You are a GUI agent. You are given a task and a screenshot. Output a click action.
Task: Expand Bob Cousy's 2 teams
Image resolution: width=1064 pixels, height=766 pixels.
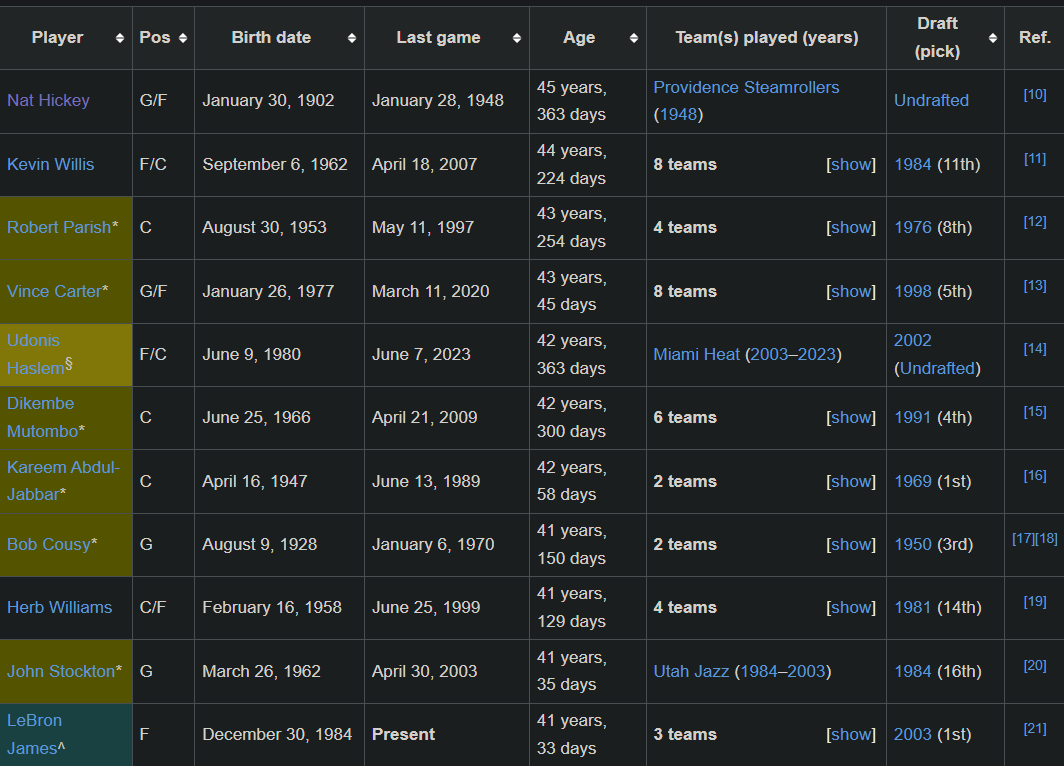tap(851, 544)
